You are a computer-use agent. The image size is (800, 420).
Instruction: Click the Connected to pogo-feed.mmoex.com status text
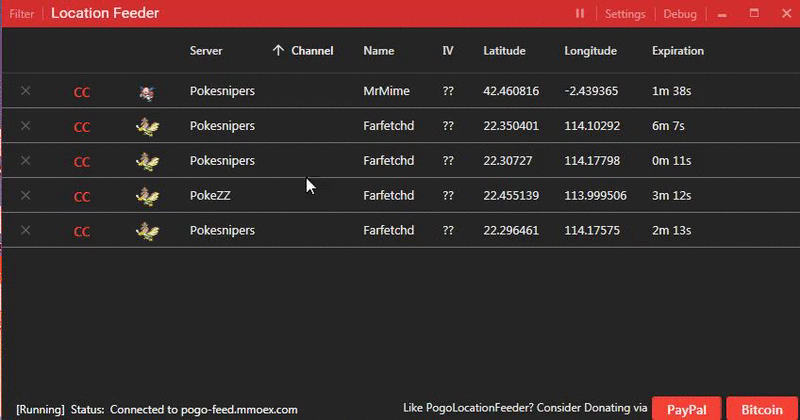click(x=204, y=410)
